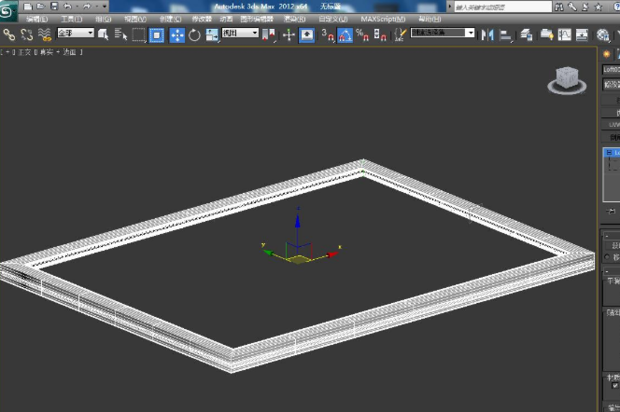Click the Mirror tool icon
Viewport: 620px width, 412px height.
488,35
